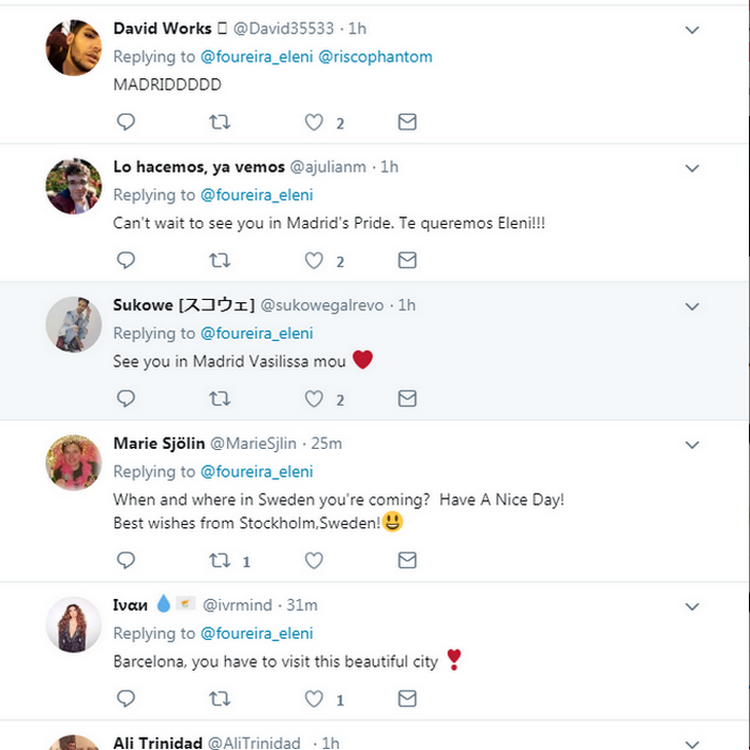750x750 pixels.
Task: Open the Lo hacemos, ya vemos profile name
Action: (x=199, y=167)
